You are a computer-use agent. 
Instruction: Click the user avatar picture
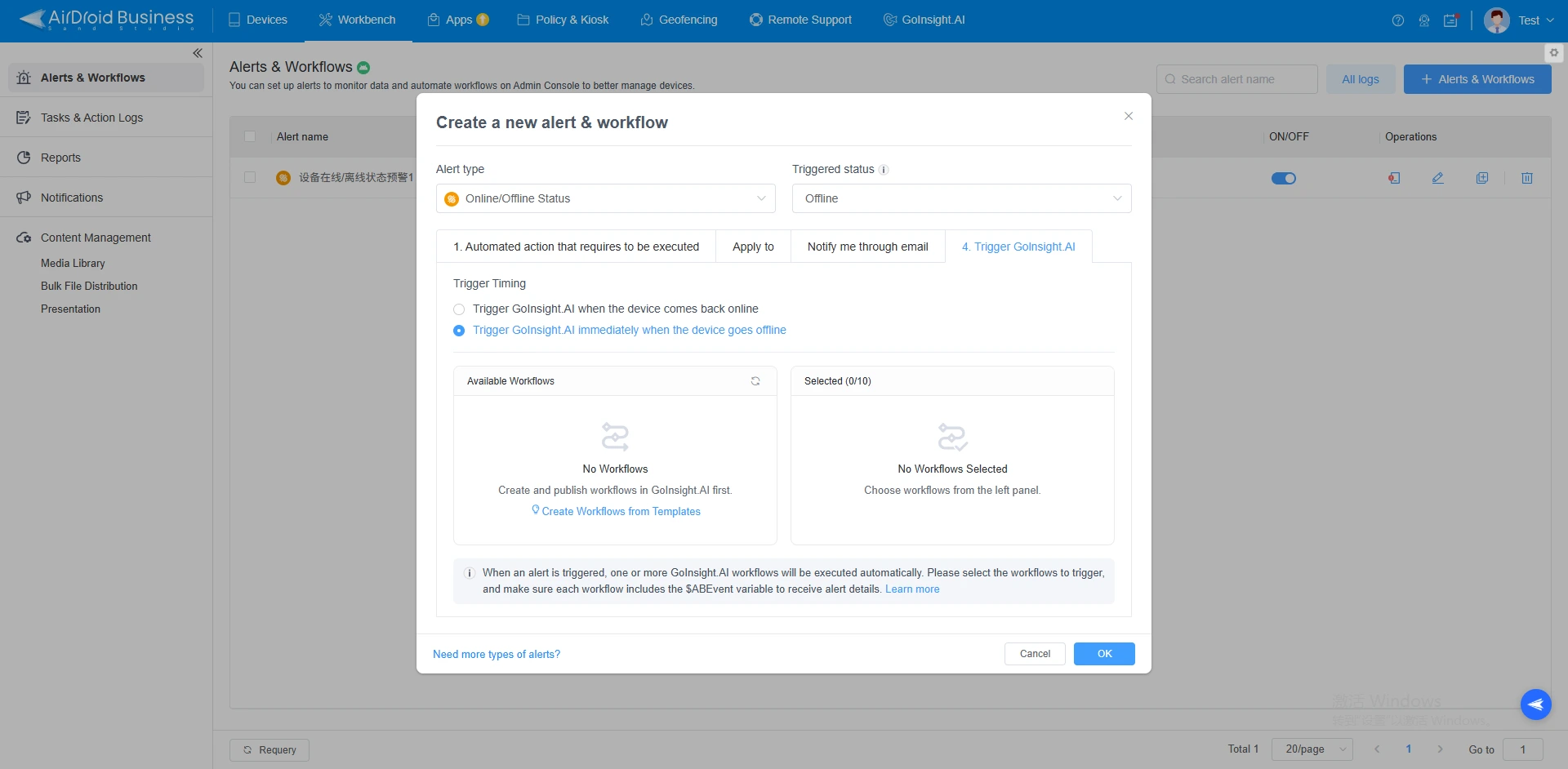[x=1497, y=20]
